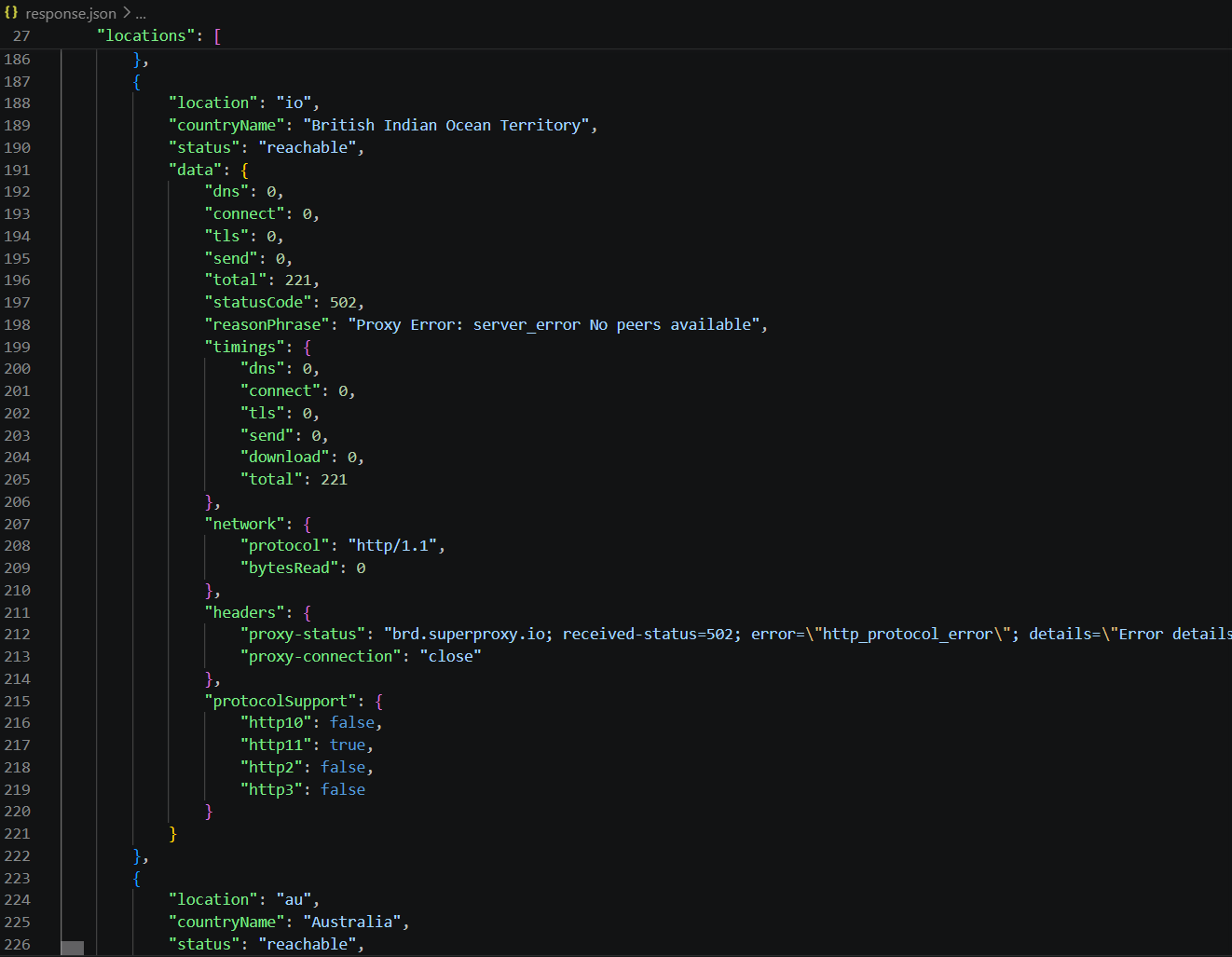Click the 502 status code value
1232x957 pixels.
point(343,303)
